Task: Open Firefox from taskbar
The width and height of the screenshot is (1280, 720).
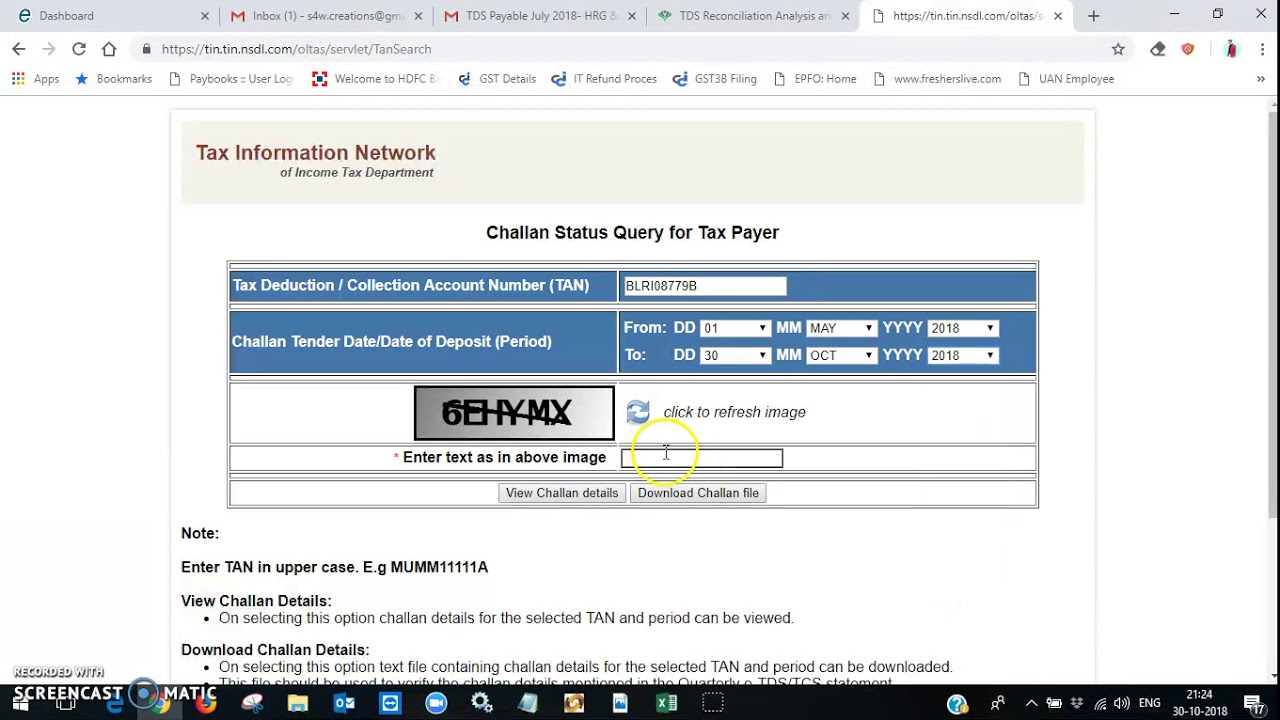Action: (x=206, y=703)
